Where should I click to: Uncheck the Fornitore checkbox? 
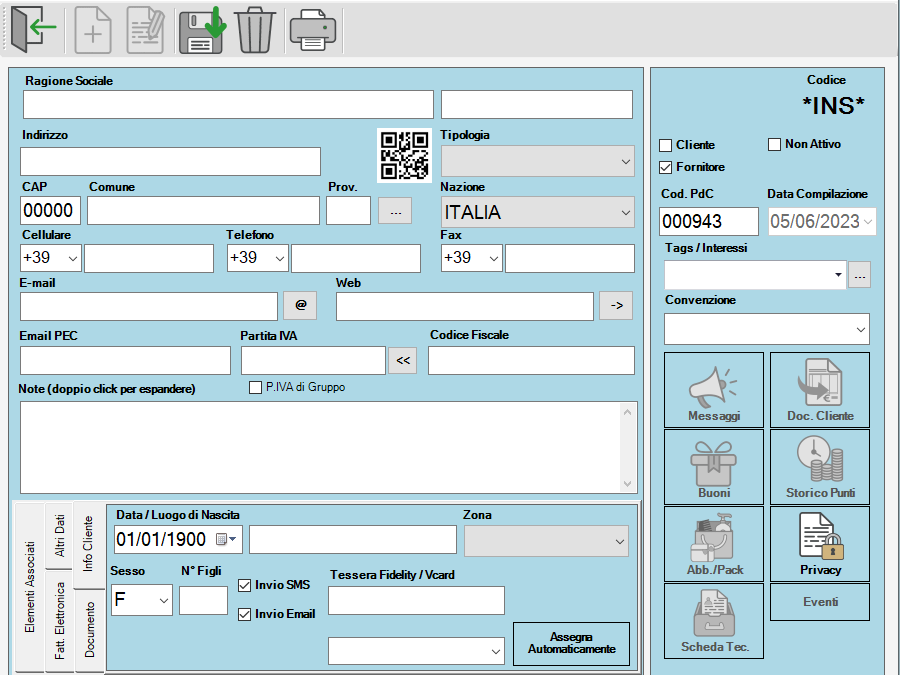(x=666, y=168)
